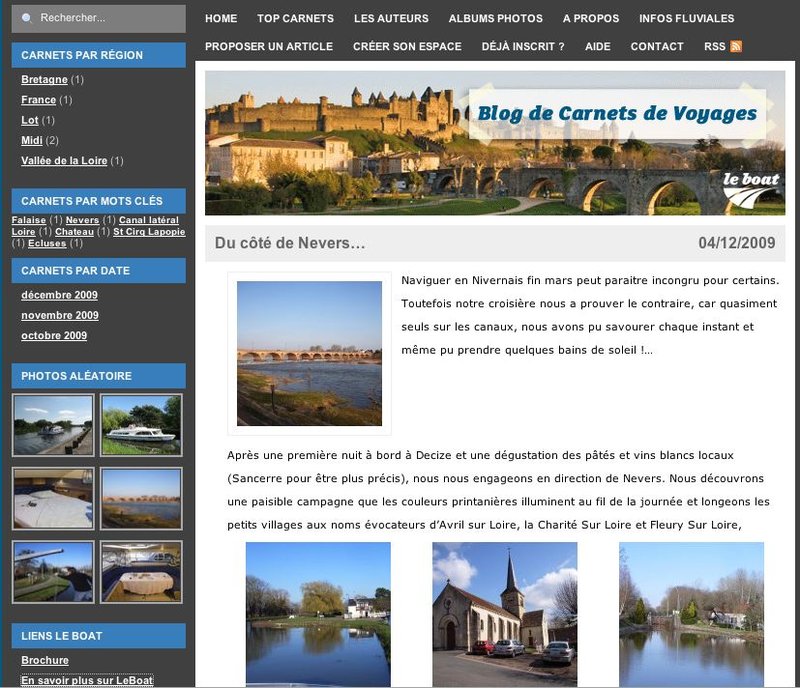The height and width of the screenshot is (688, 800).
Task: Click the St Cirq Lapopie keyword tag
Action: (149, 232)
